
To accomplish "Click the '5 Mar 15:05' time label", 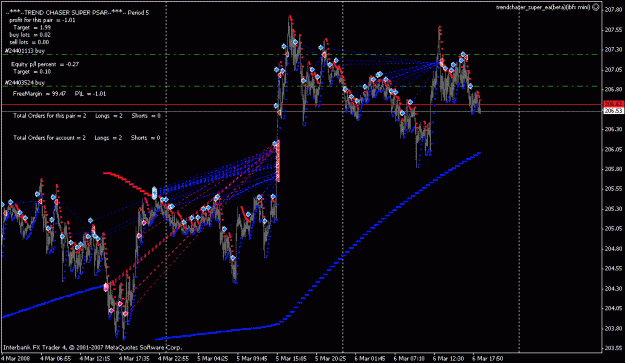I will [291, 358].
